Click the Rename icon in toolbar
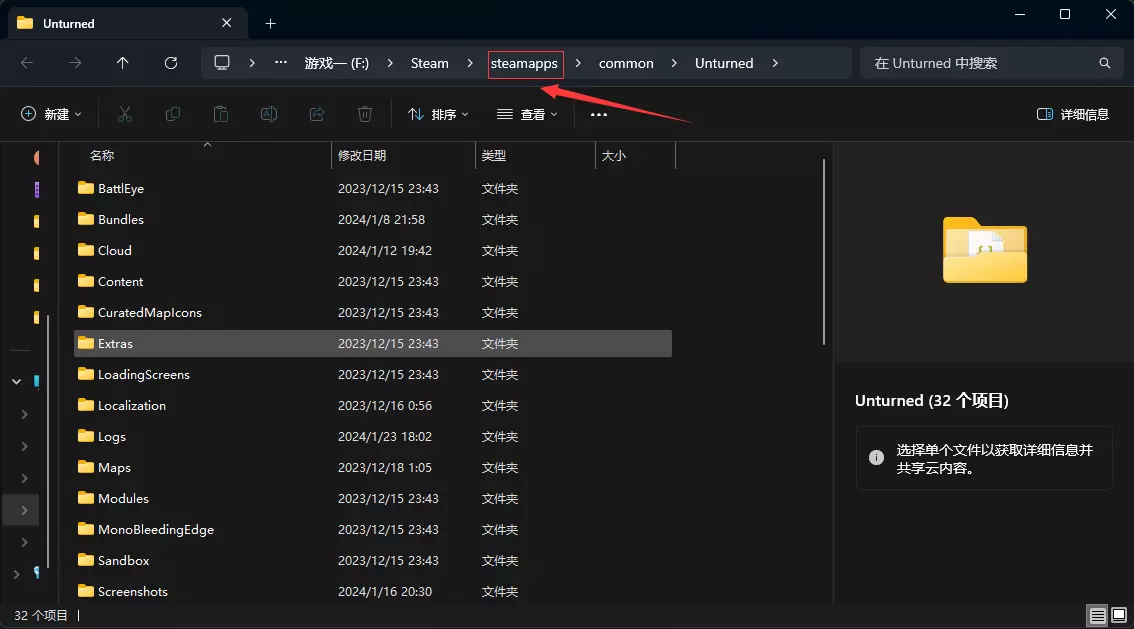 click(x=269, y=114)
